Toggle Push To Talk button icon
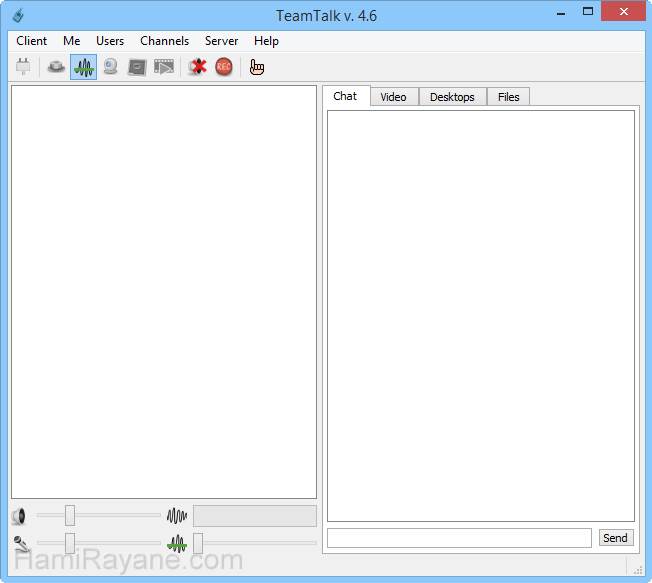The height and width of the screenshot is (583, 652). click(x=56, y=67)
